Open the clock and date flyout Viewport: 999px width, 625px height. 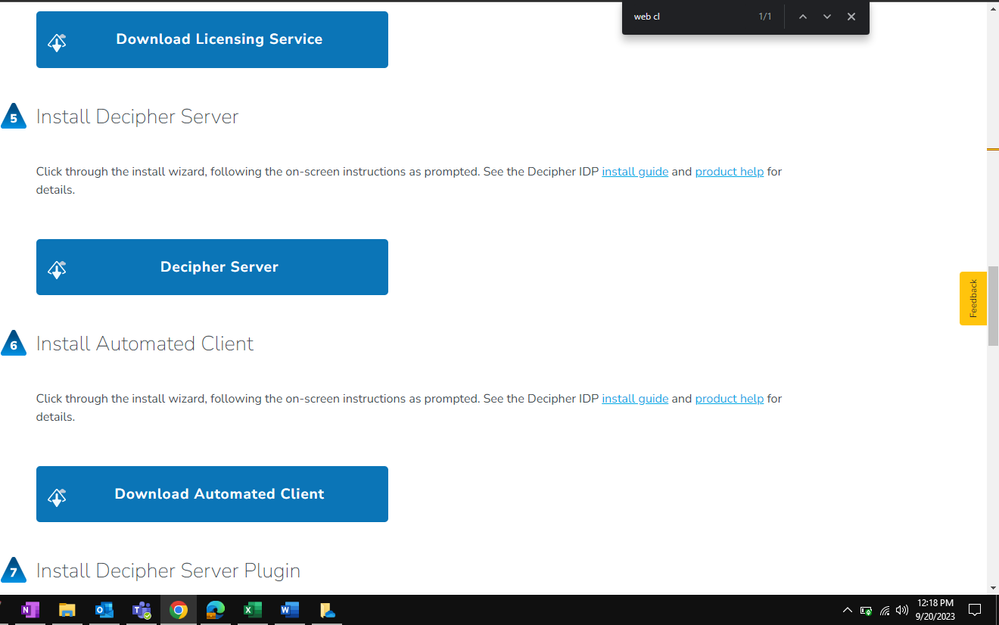pos(935,610)
